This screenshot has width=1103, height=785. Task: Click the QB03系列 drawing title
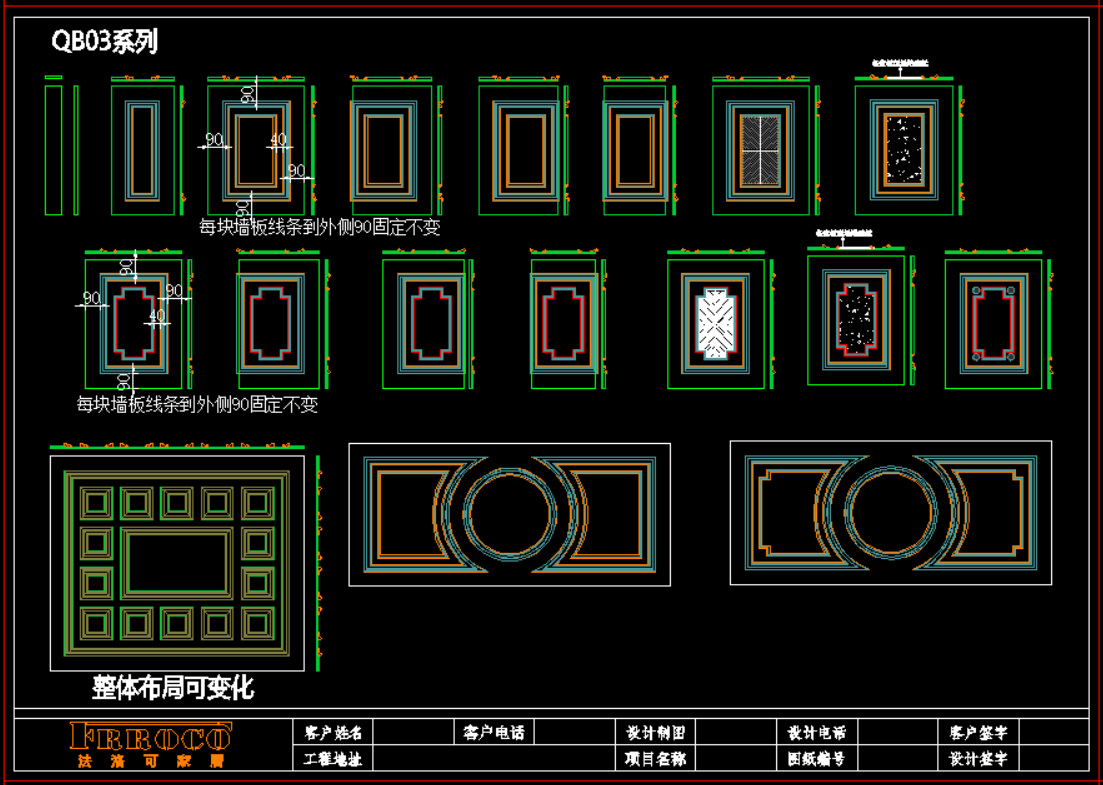104,42
